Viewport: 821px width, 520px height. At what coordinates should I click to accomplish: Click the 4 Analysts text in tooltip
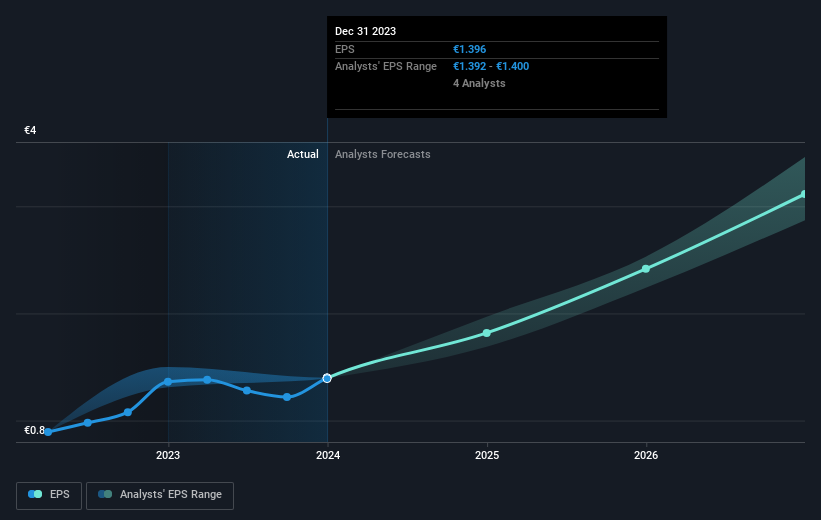(x=479, y=83)
